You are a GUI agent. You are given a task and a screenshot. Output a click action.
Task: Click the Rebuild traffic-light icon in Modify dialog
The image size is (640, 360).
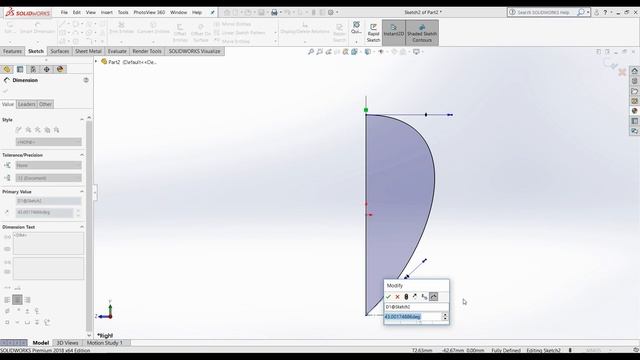pyautogui.click(x=406, y=297)
